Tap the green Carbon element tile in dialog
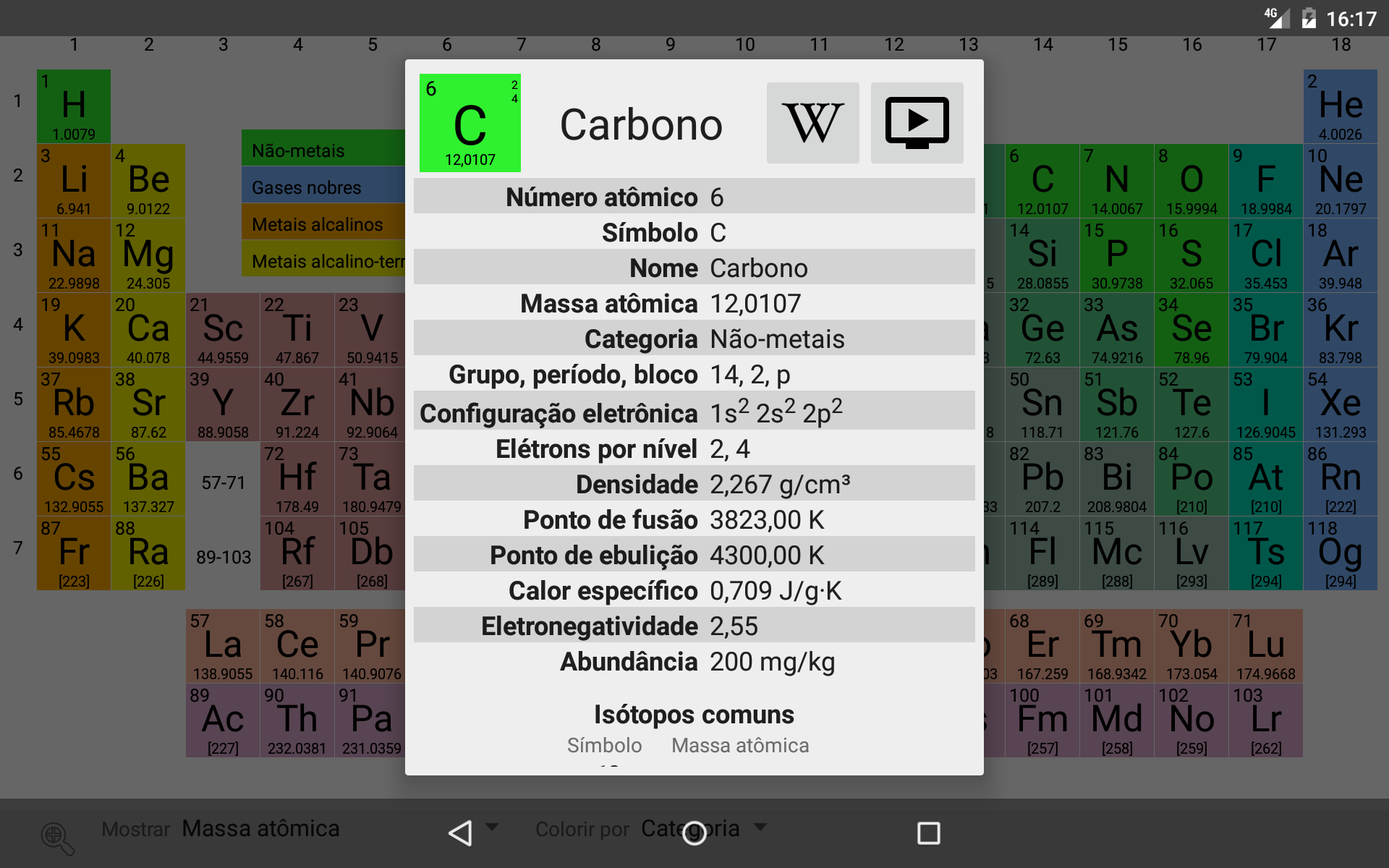 pyautogui.click(x=470, y=123)
